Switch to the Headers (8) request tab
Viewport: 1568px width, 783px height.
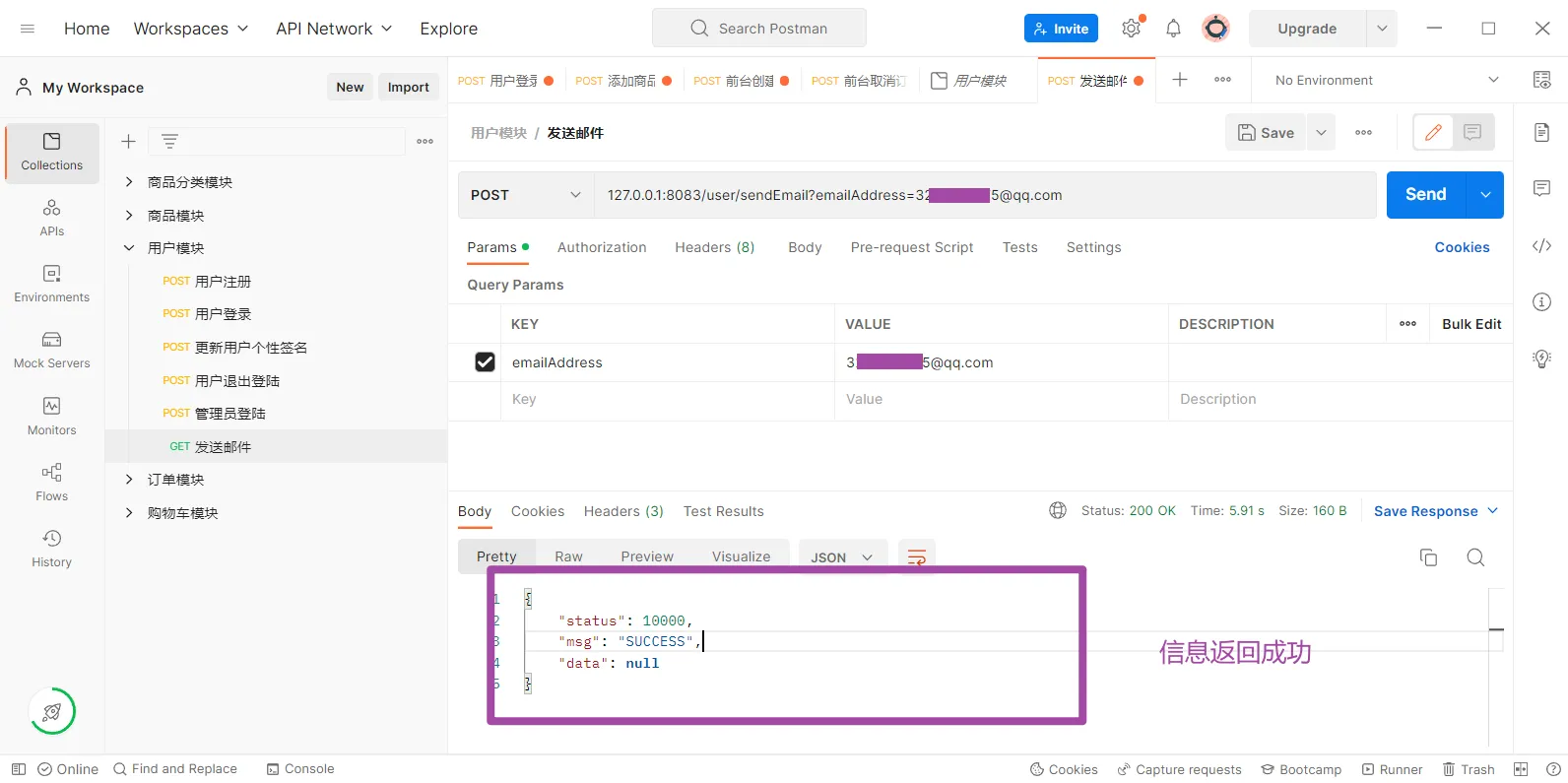point(714,247)
